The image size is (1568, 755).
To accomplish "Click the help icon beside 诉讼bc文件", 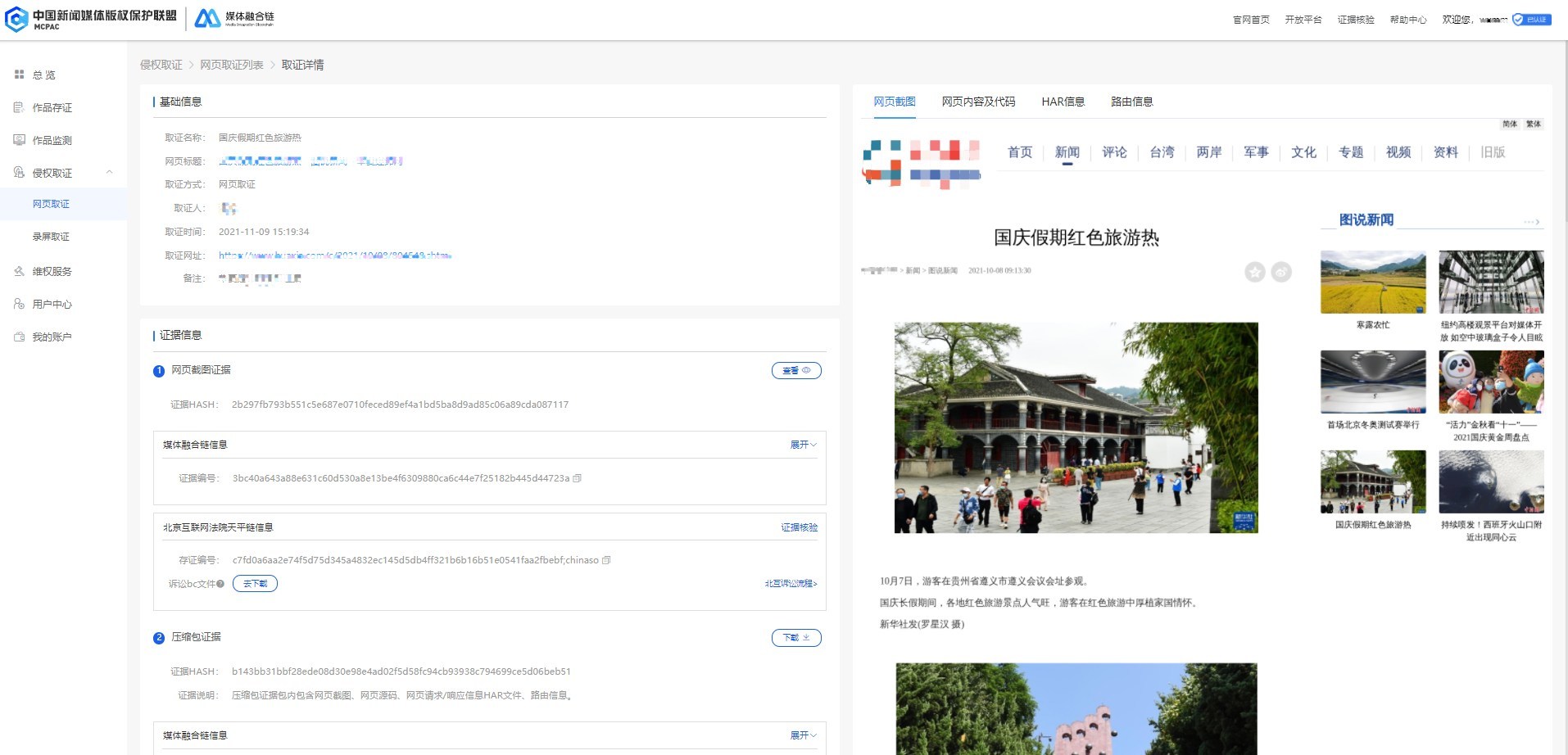I will point(220,584).
